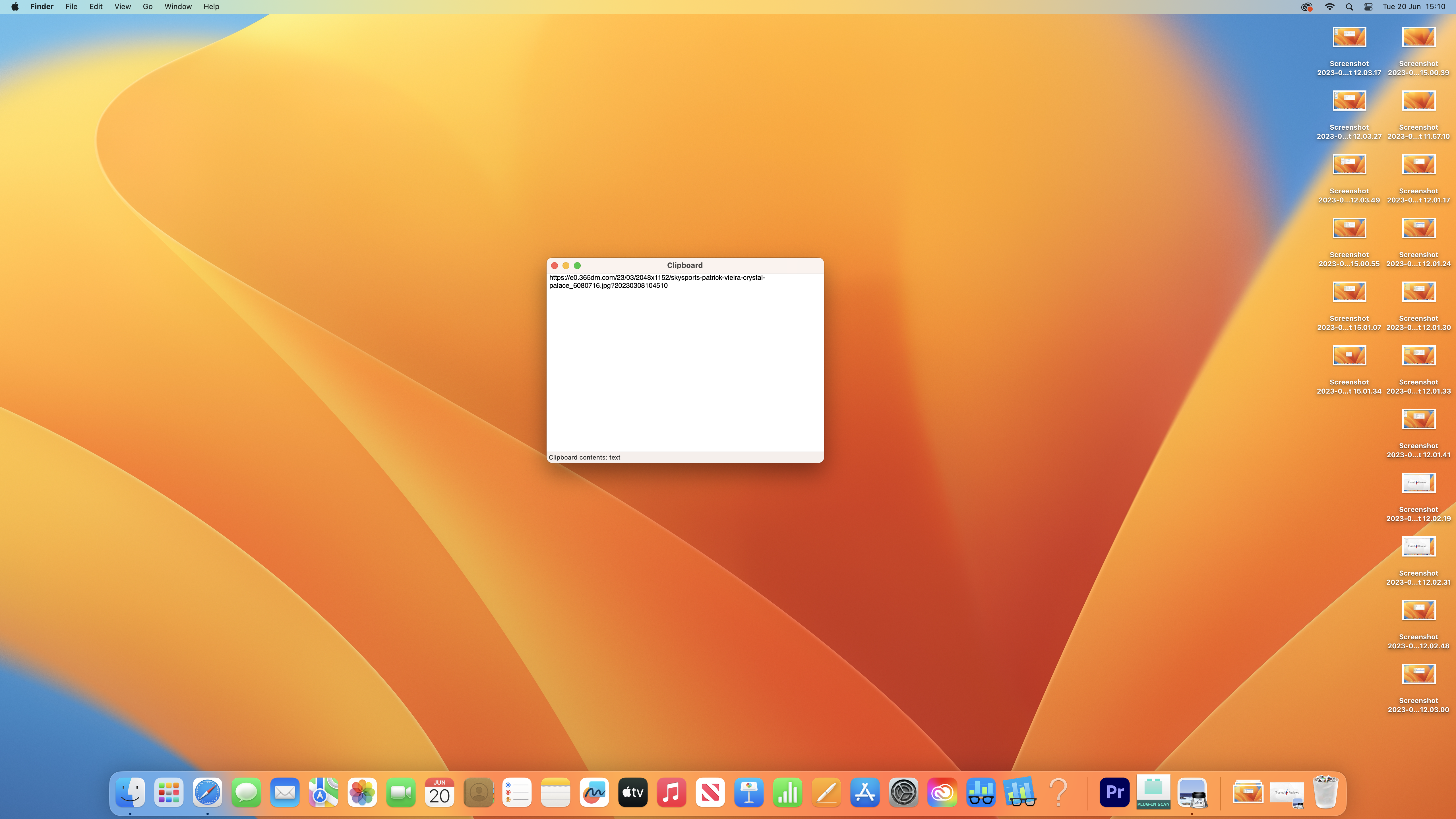
Task: Open the Messages app in the Dock
Action: [246, 793]
